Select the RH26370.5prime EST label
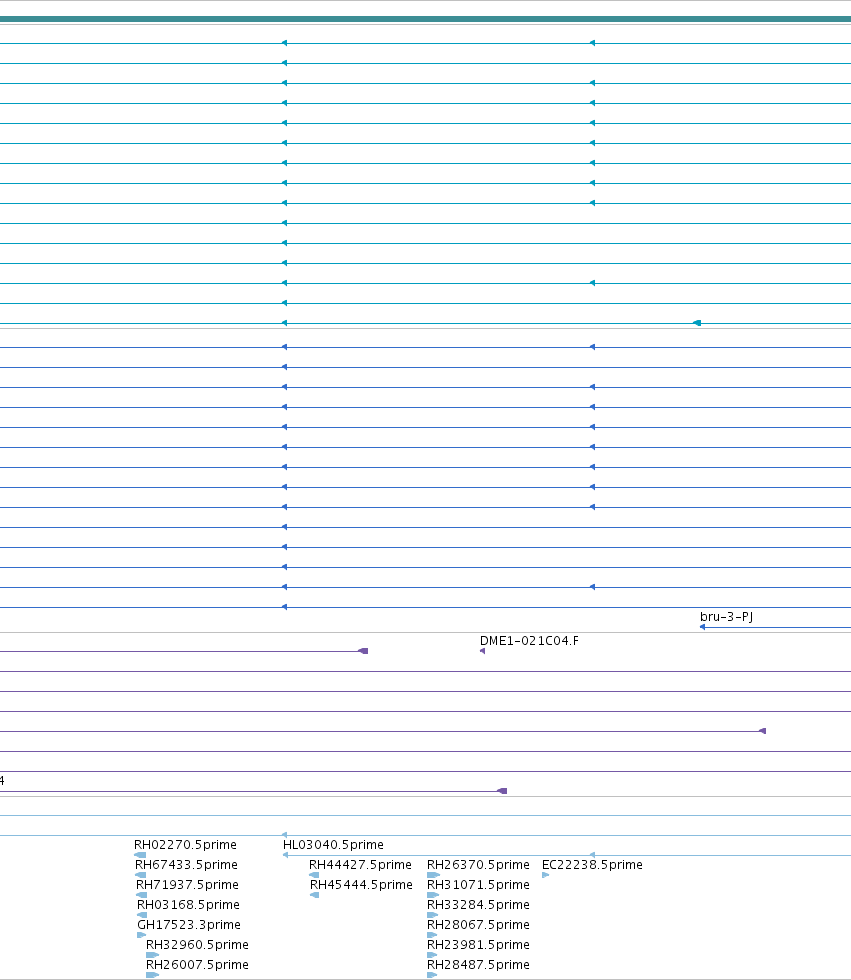Screen dimensions: 851x980 coord(479,865)
